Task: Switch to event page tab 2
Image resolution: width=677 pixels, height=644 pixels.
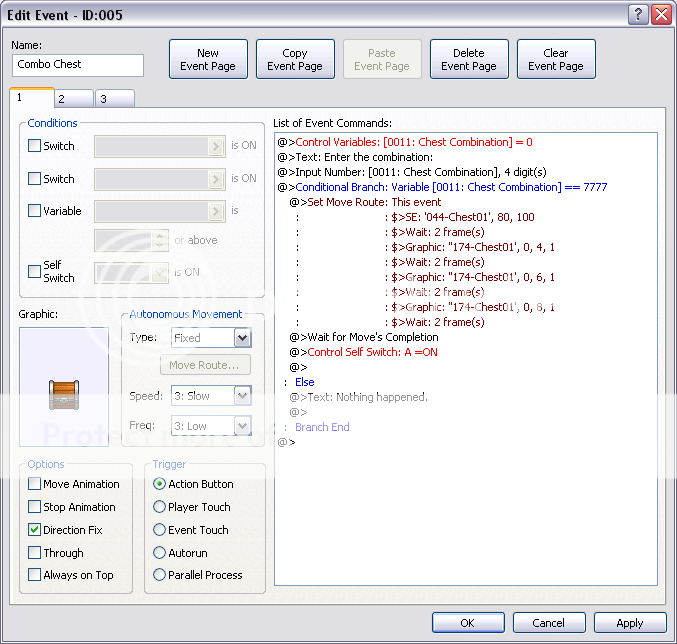Action: (72, 99)
